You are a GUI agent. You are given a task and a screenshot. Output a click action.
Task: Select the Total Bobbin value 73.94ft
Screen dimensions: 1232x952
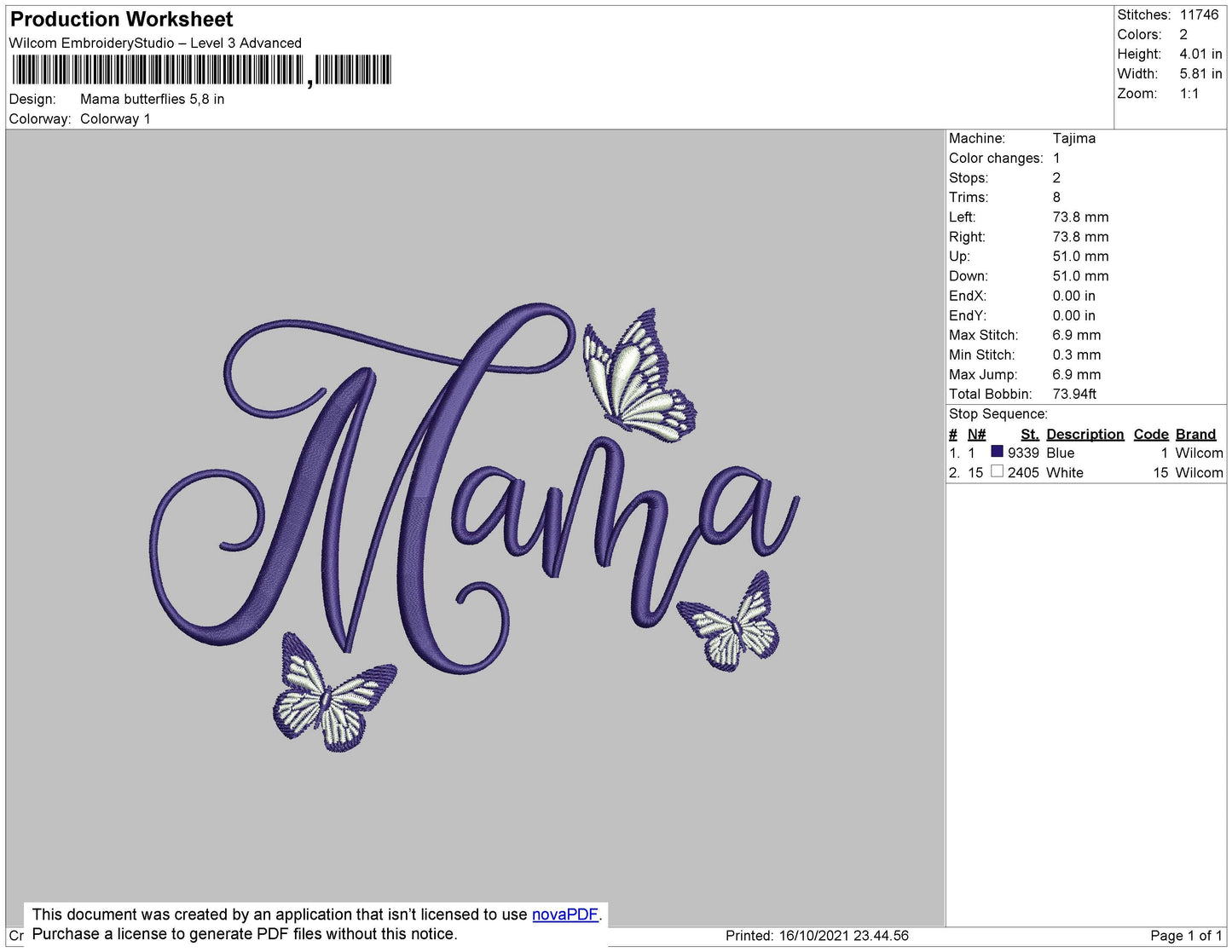(x=1075, y=394)
